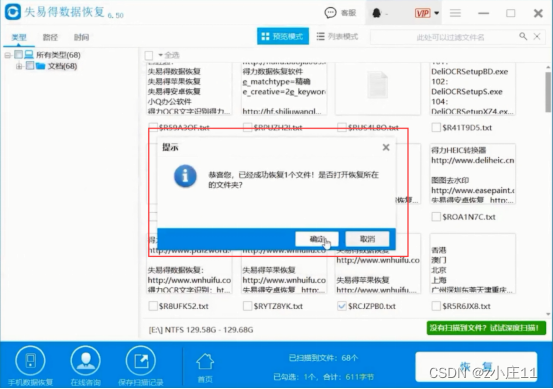553x389 pixels.
Task: Click the vertical scrollbar thumb
Action: tap(548, 92)
